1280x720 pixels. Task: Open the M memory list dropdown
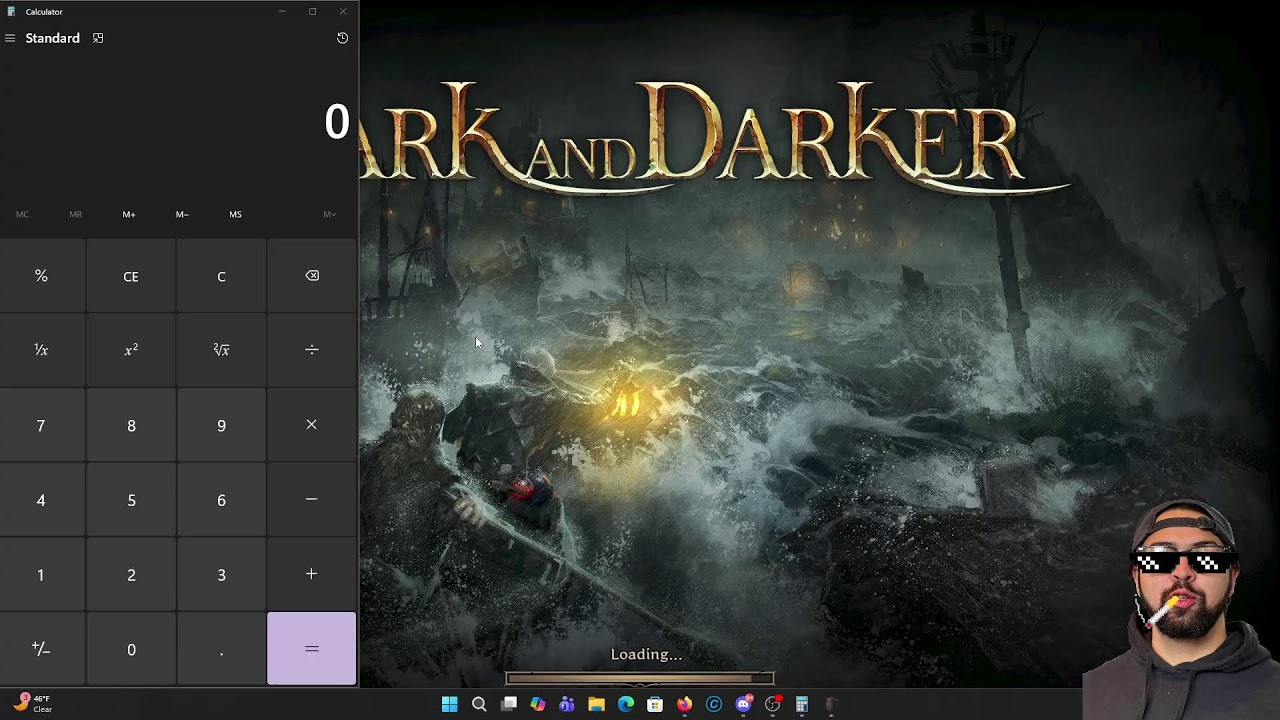[x=329, y=214]
